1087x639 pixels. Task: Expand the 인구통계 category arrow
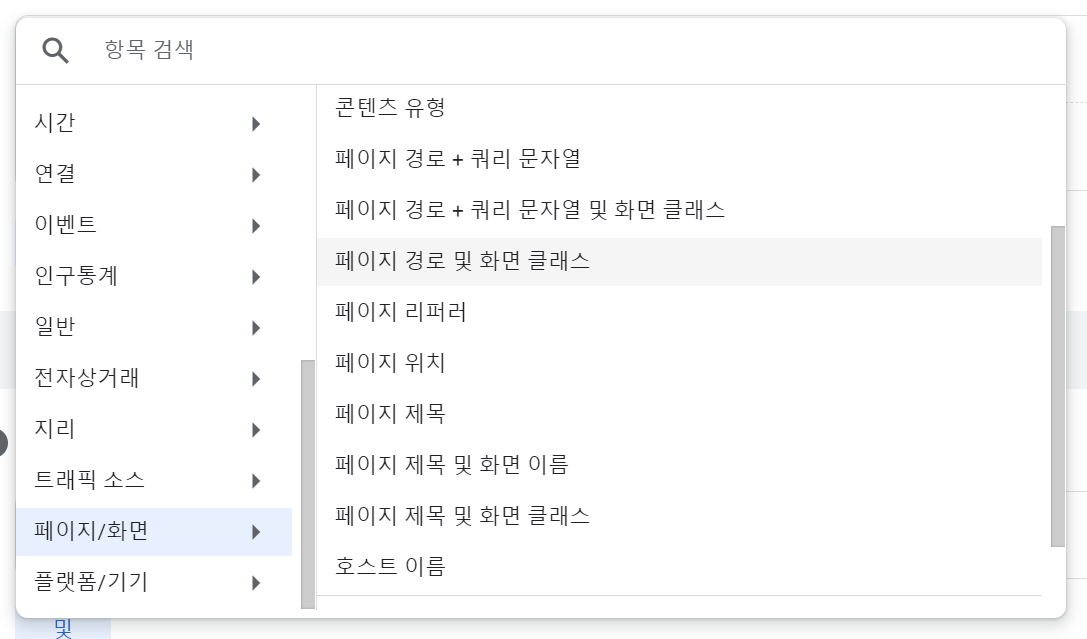point(255,276)
